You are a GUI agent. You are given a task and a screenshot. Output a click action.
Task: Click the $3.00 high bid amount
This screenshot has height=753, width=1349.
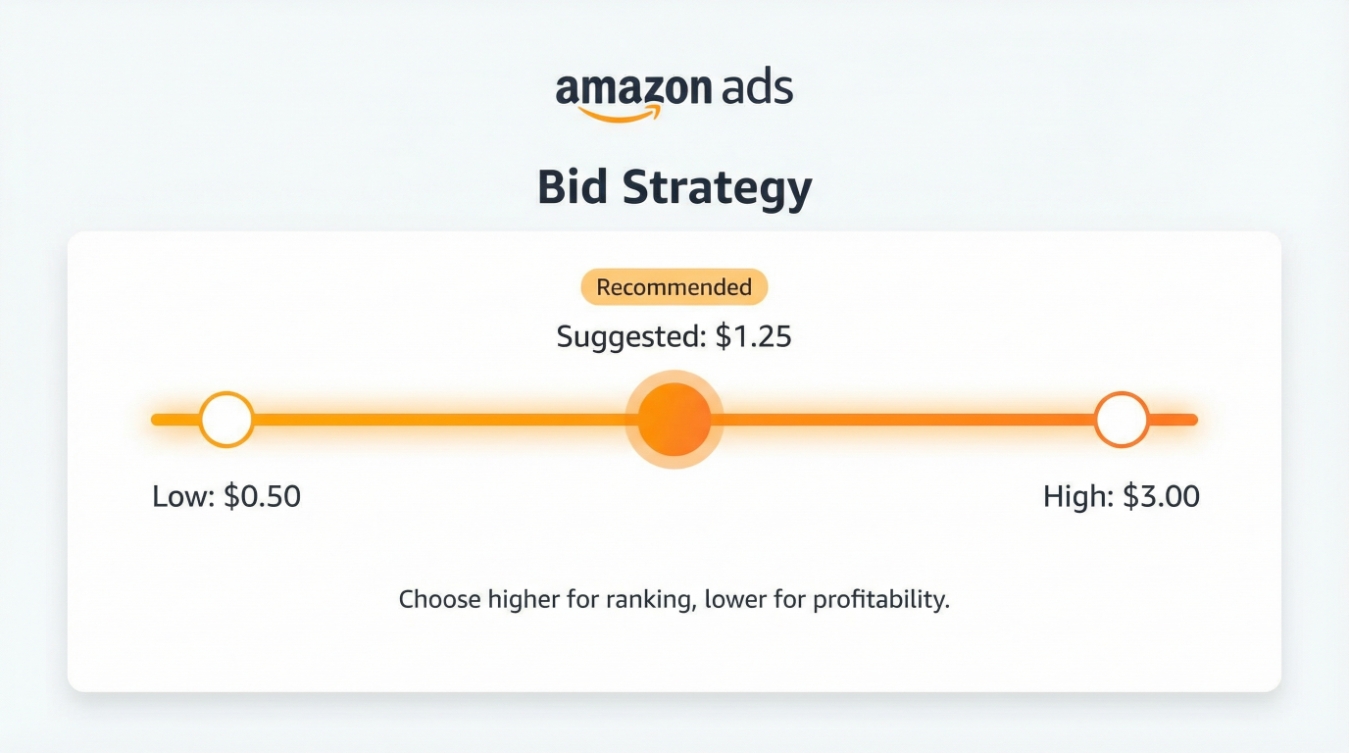tap(1161, 496)
